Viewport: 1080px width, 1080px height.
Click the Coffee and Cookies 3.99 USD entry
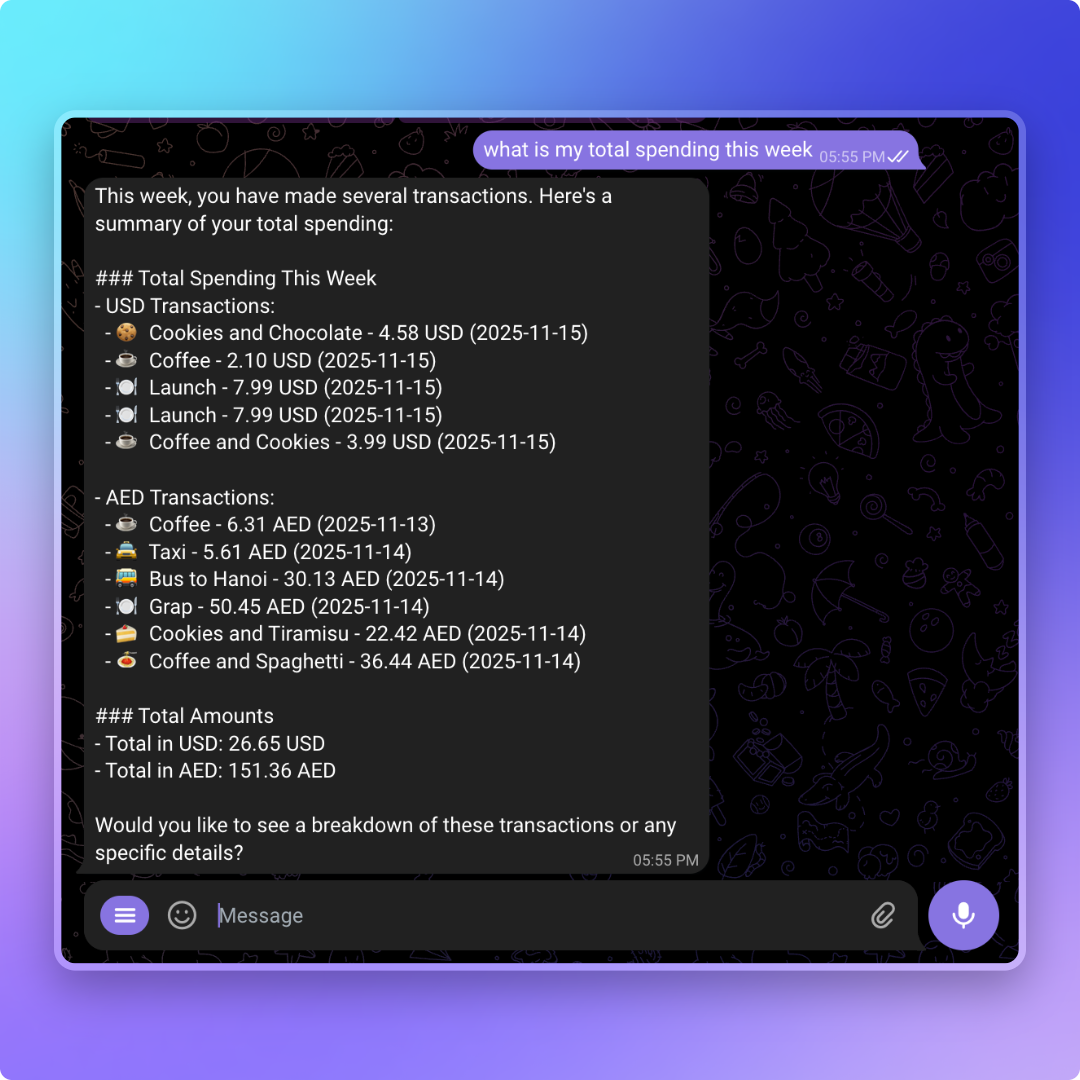tap(352, 442)
